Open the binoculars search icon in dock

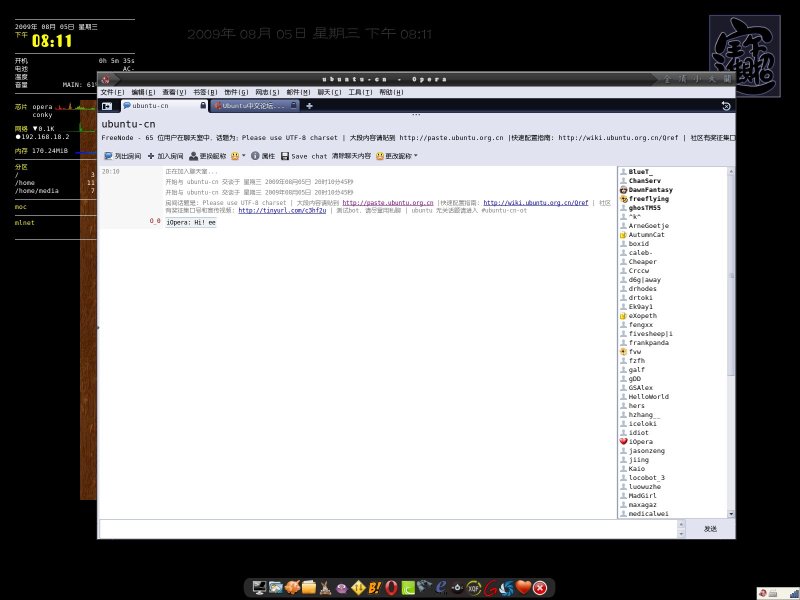click(x=424, y=587)
